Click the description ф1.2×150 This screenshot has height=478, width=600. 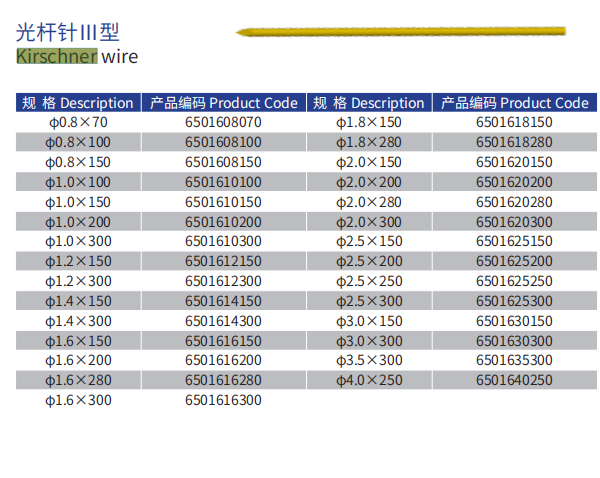[78, 261]
